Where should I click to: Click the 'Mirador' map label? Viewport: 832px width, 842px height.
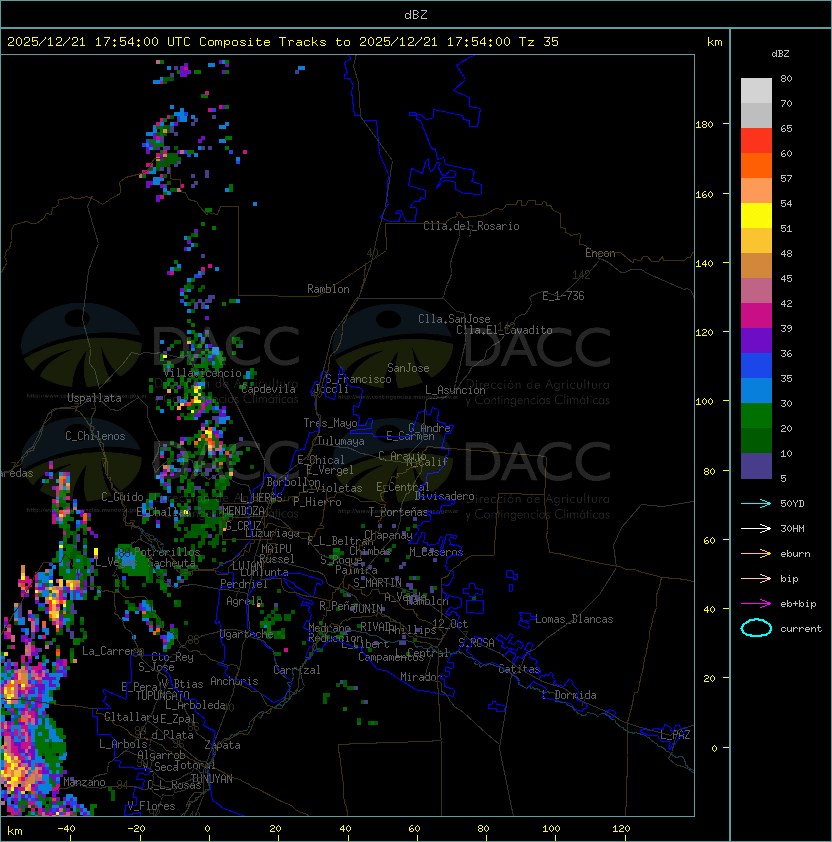pos(421,677)
